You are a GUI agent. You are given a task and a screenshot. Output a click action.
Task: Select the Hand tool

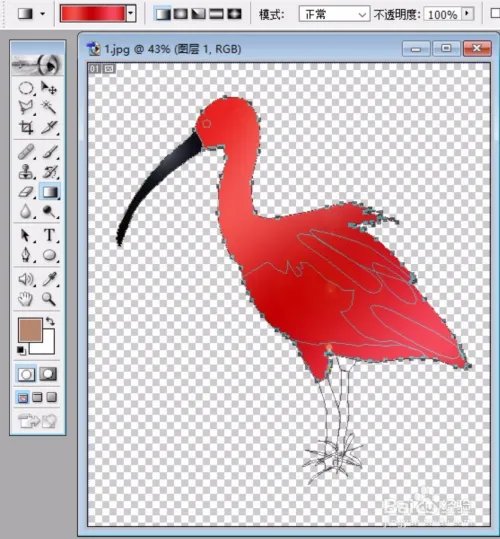coord(26,299)
